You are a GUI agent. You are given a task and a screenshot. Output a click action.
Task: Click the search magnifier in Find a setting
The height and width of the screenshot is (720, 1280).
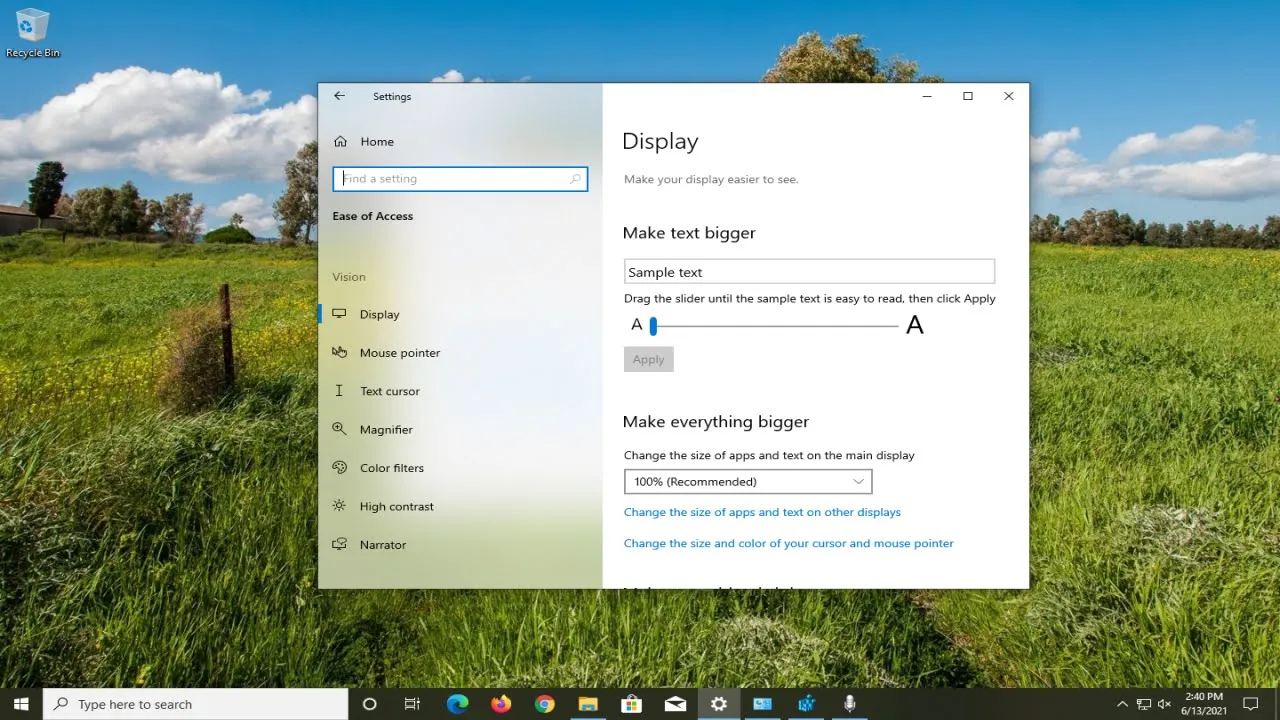click(575, 179)
